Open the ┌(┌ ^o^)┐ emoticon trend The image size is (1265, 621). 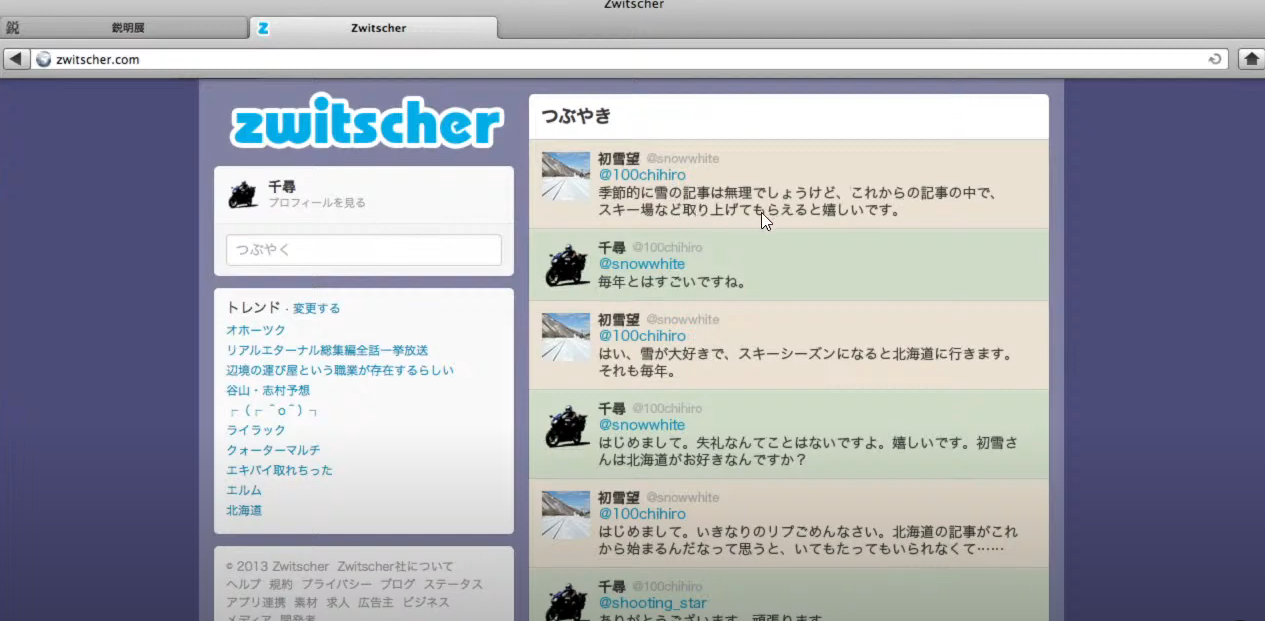273,410
